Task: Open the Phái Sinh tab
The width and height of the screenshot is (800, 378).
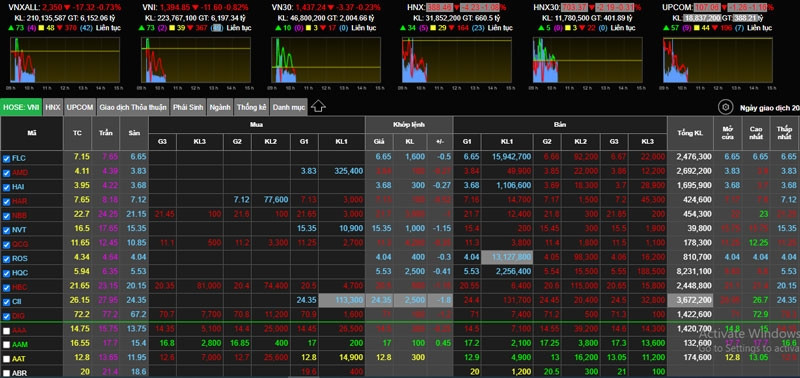Action: coord(188,107)
